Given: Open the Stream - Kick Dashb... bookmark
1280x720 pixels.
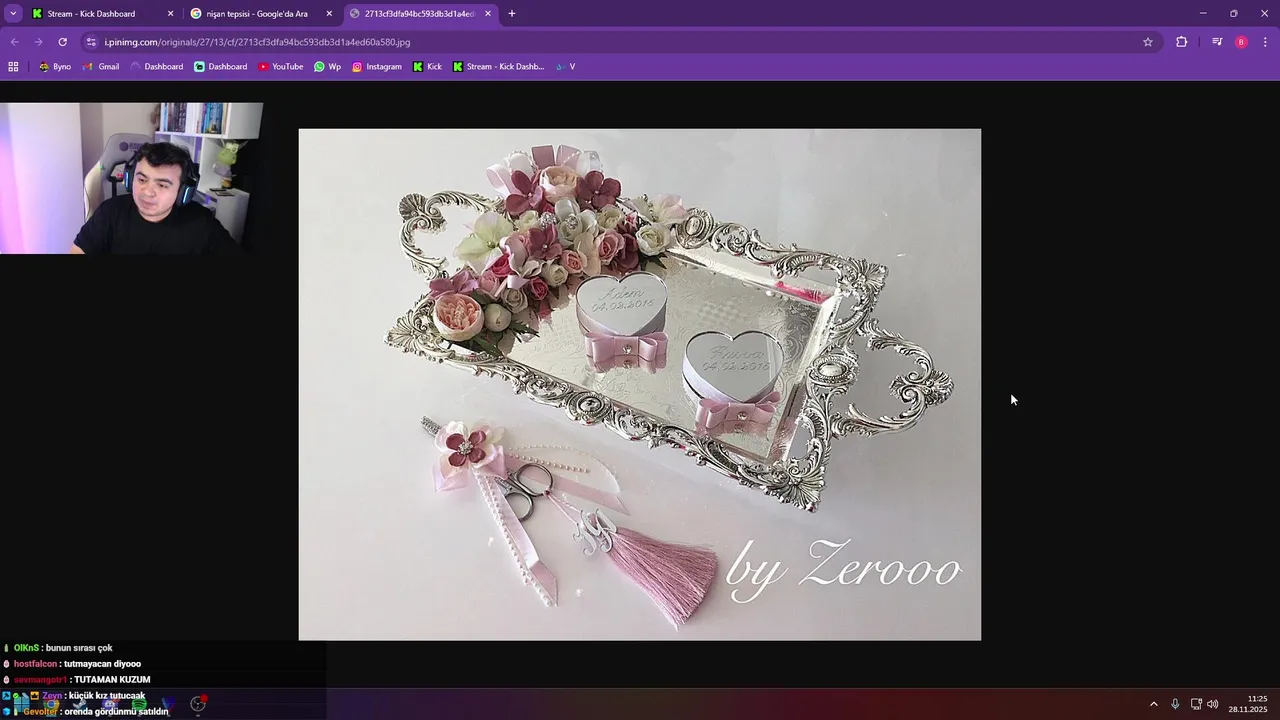Looking at the screenshot, I should click(x=498, y=67).
